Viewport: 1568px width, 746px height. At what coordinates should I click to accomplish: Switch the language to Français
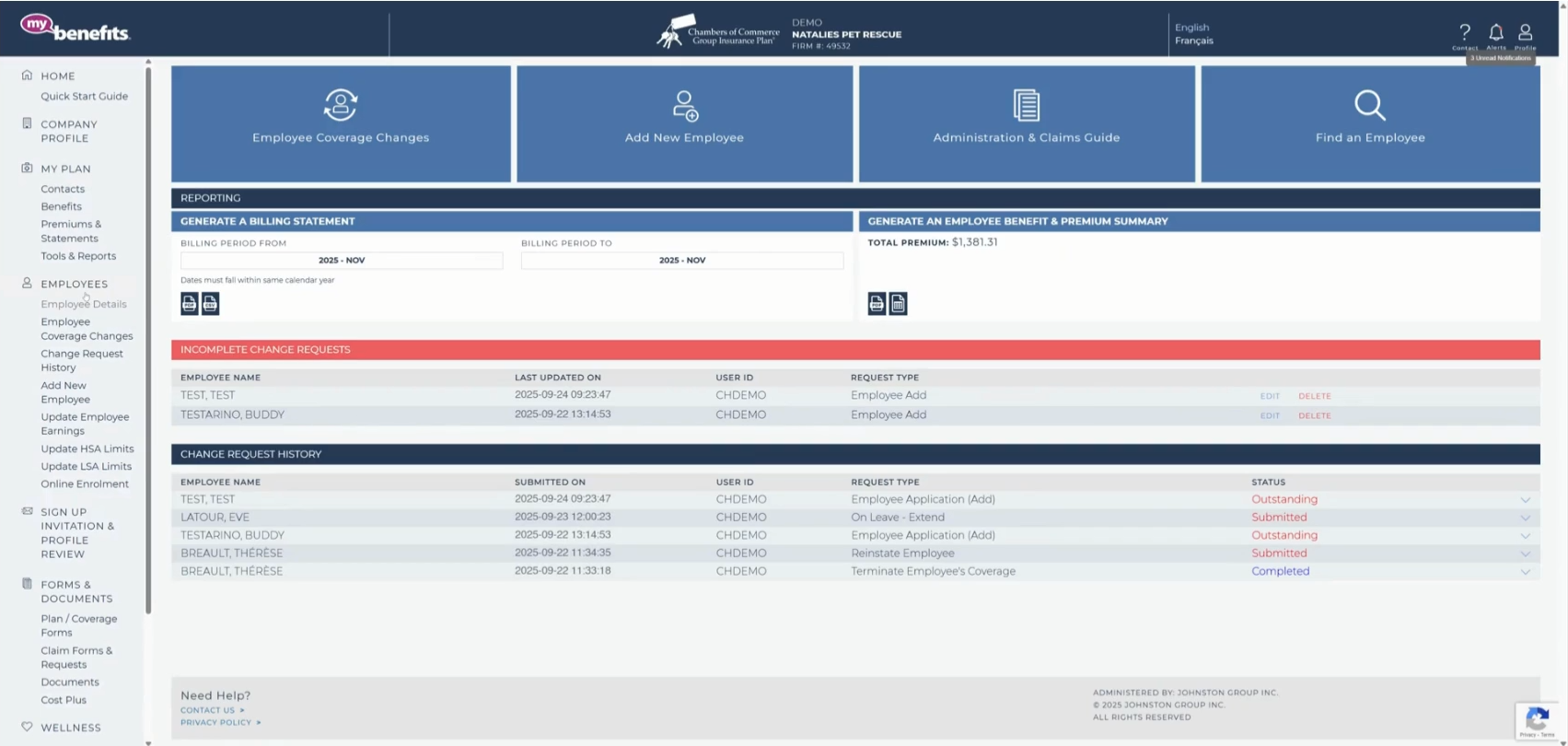pyautogui.click(x=1193, y=41)
